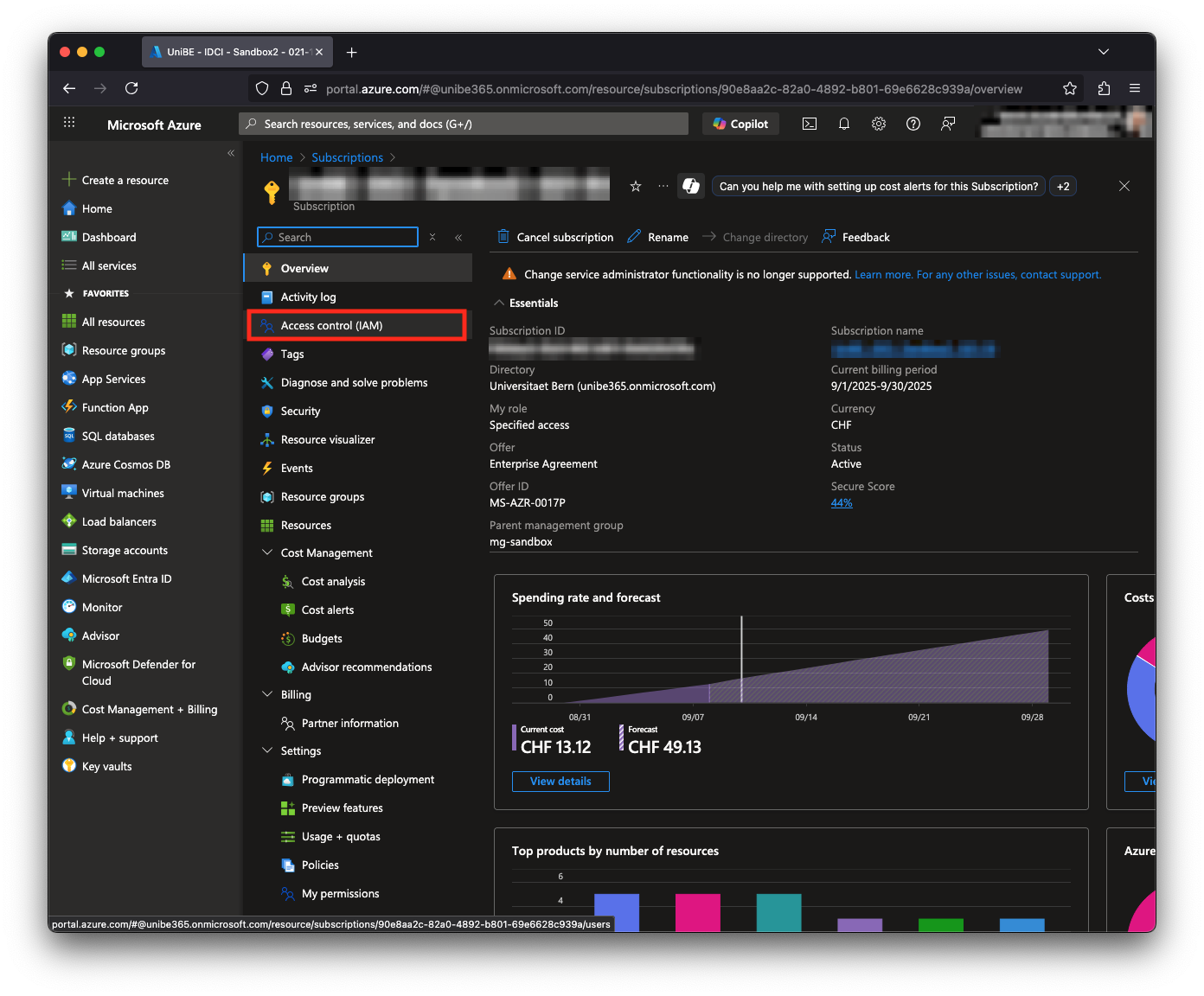
Task: Open Access control (IAM) menu item
Action: click(332, 326)
